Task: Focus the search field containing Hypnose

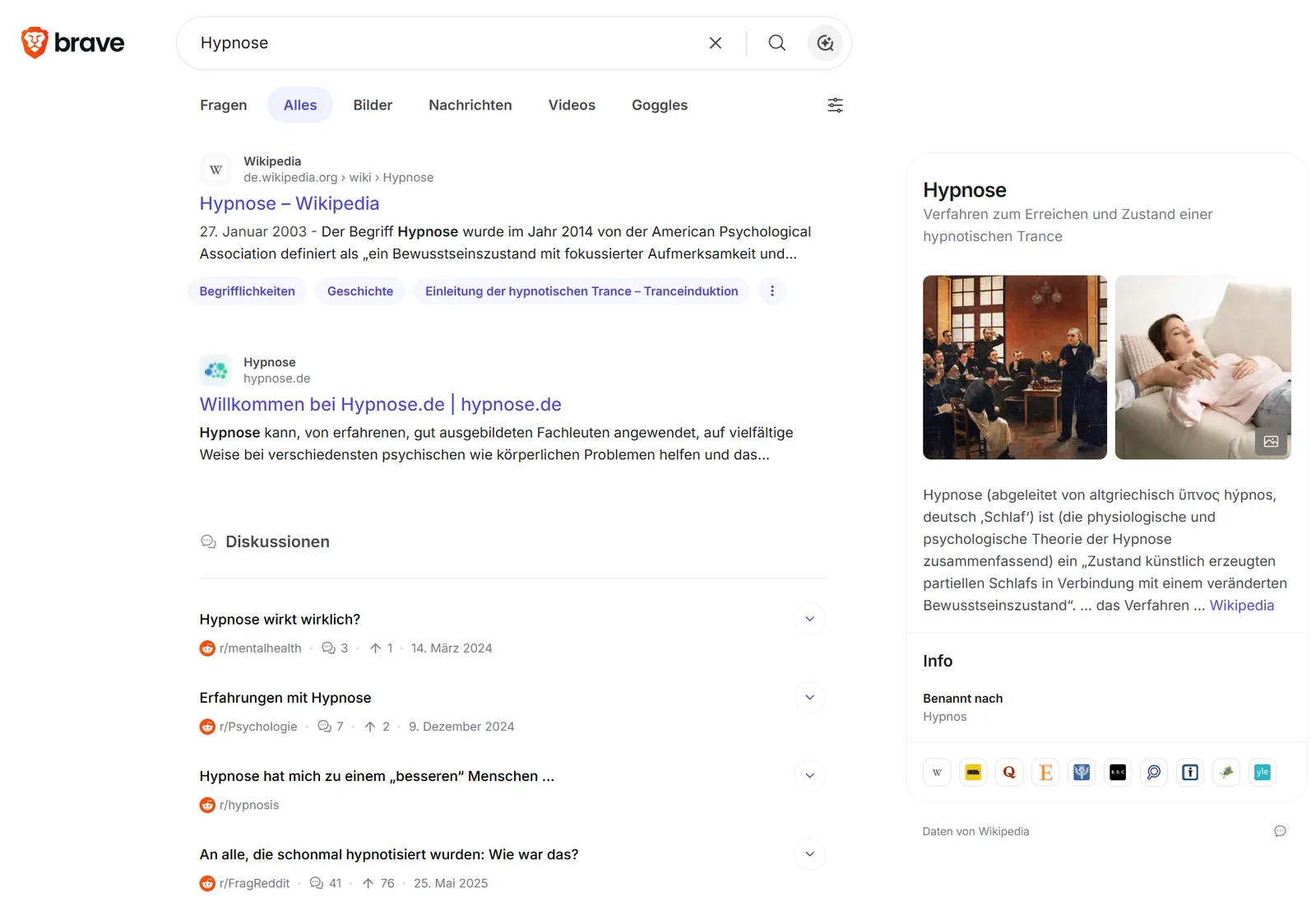Action: click(x=444, y=43)
